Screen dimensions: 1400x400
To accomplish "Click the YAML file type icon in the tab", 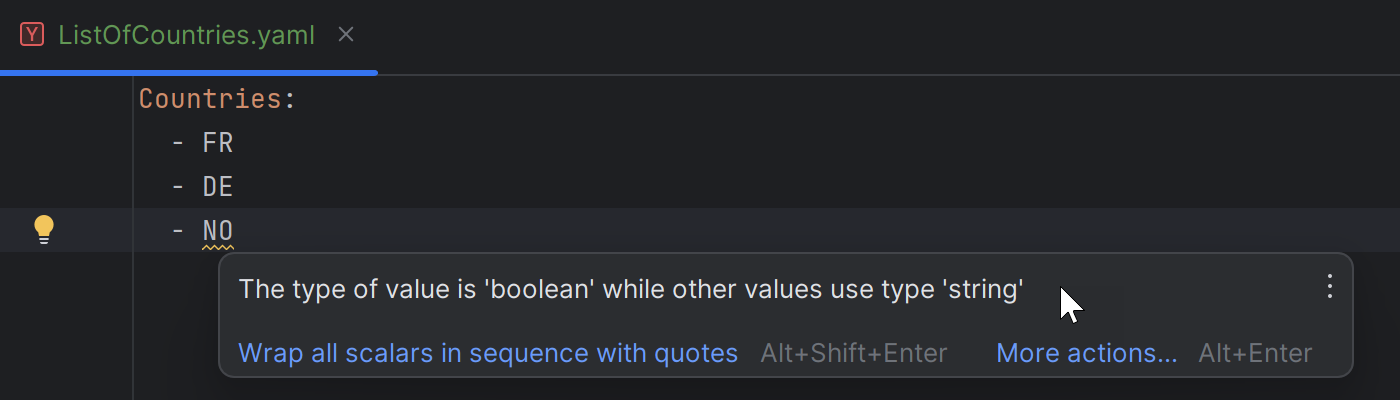I will [33, 35].
